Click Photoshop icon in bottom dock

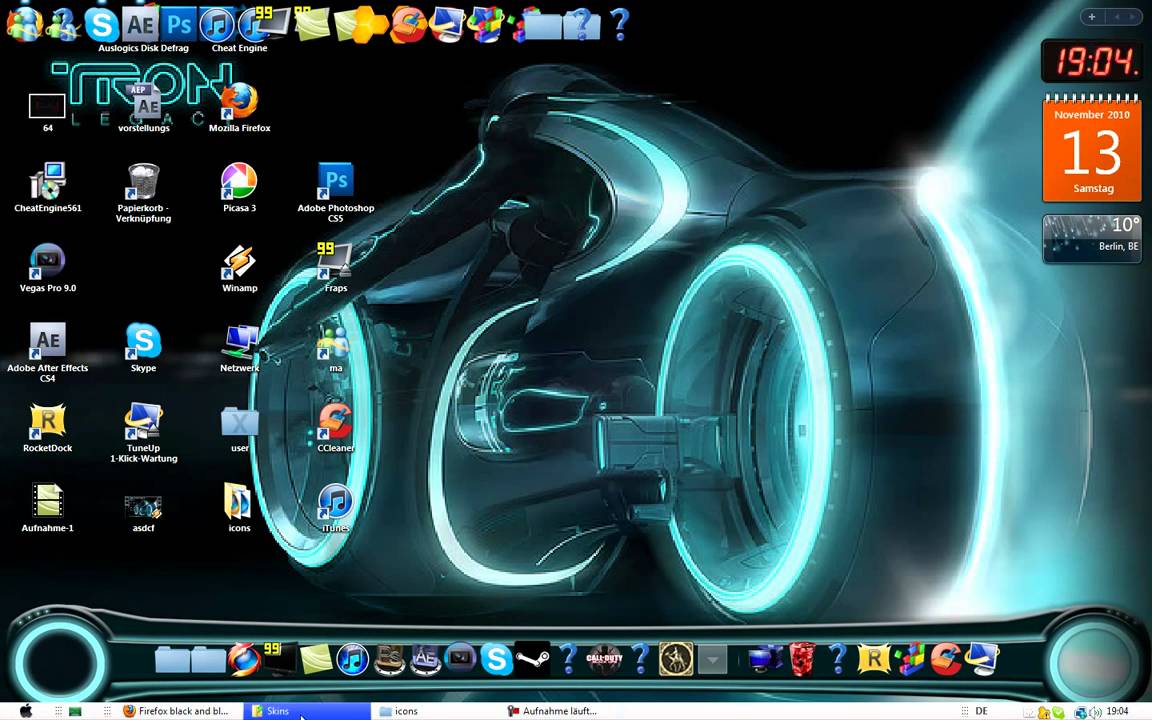tap(389, 659)
